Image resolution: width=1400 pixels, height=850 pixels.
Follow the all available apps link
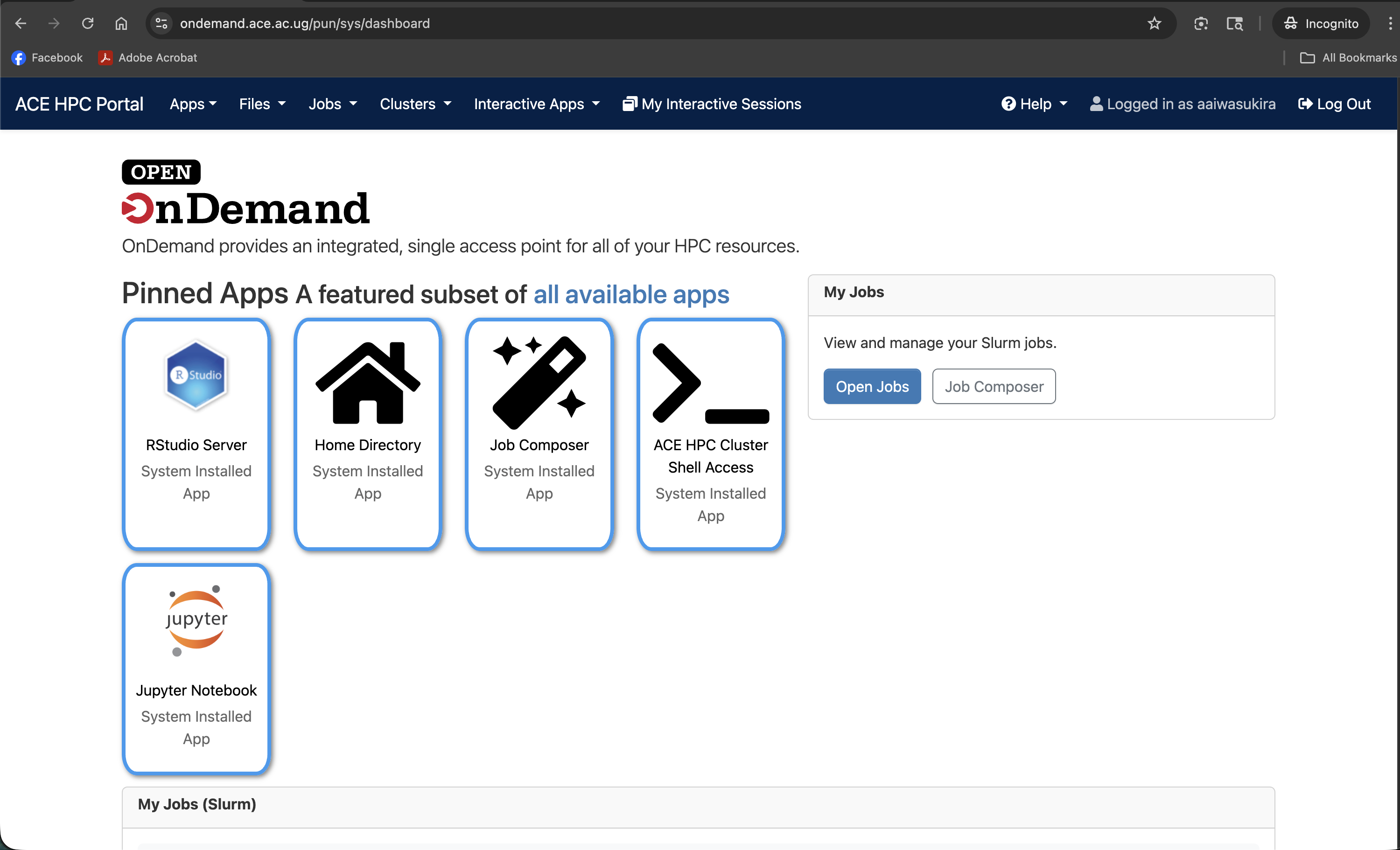click(x=630, y=294)
